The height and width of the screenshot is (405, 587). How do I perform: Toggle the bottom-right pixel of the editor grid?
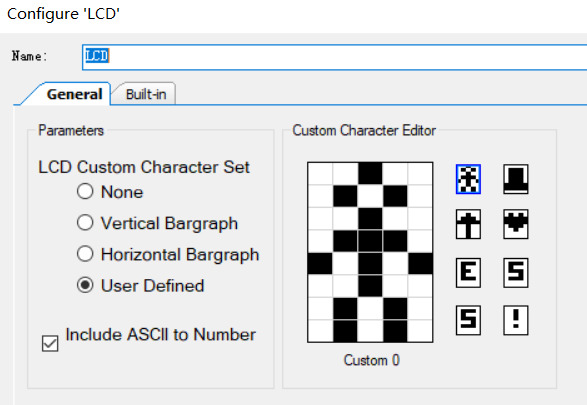420,331
